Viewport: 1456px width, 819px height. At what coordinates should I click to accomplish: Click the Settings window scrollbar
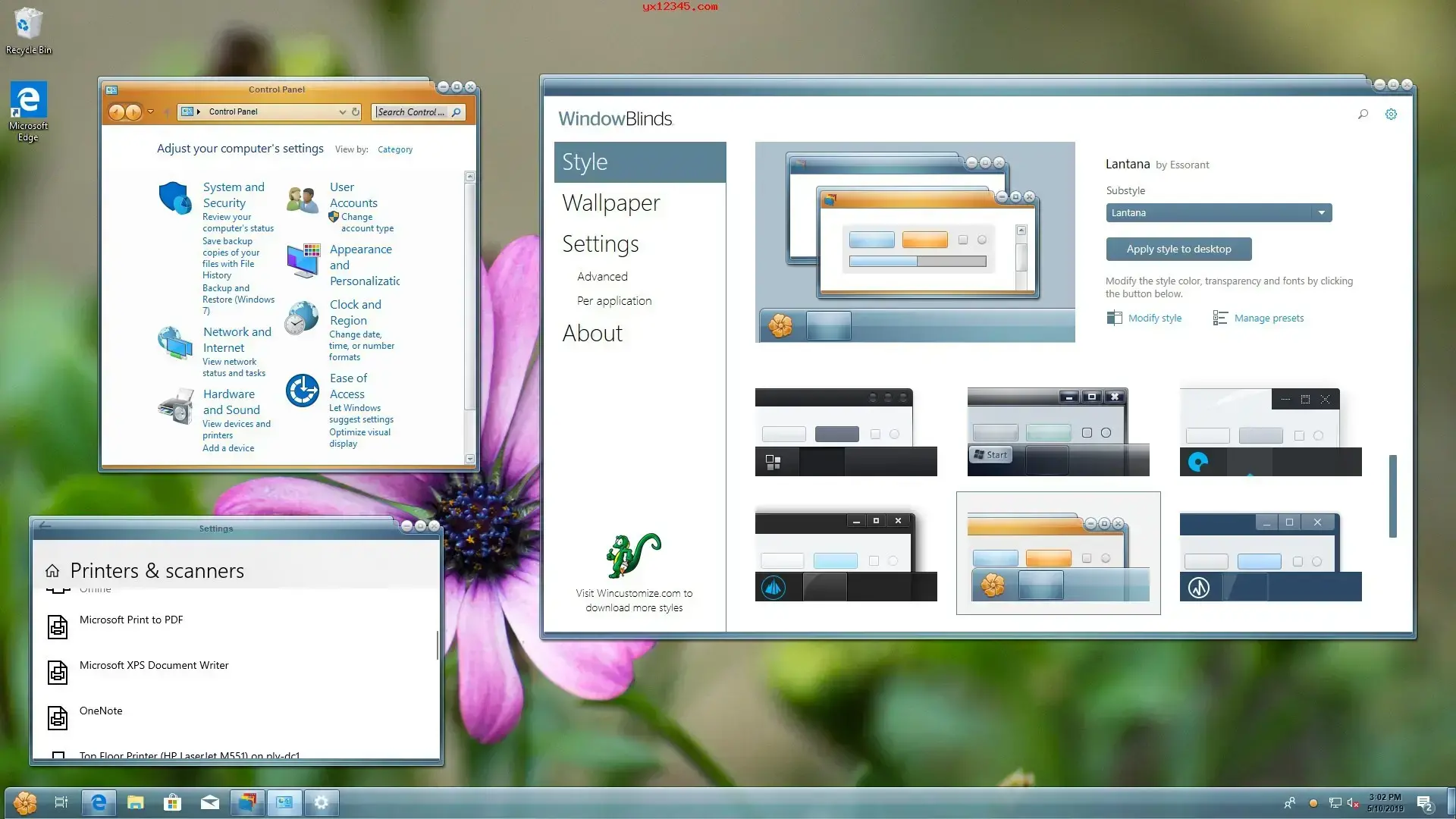[438, 645]
